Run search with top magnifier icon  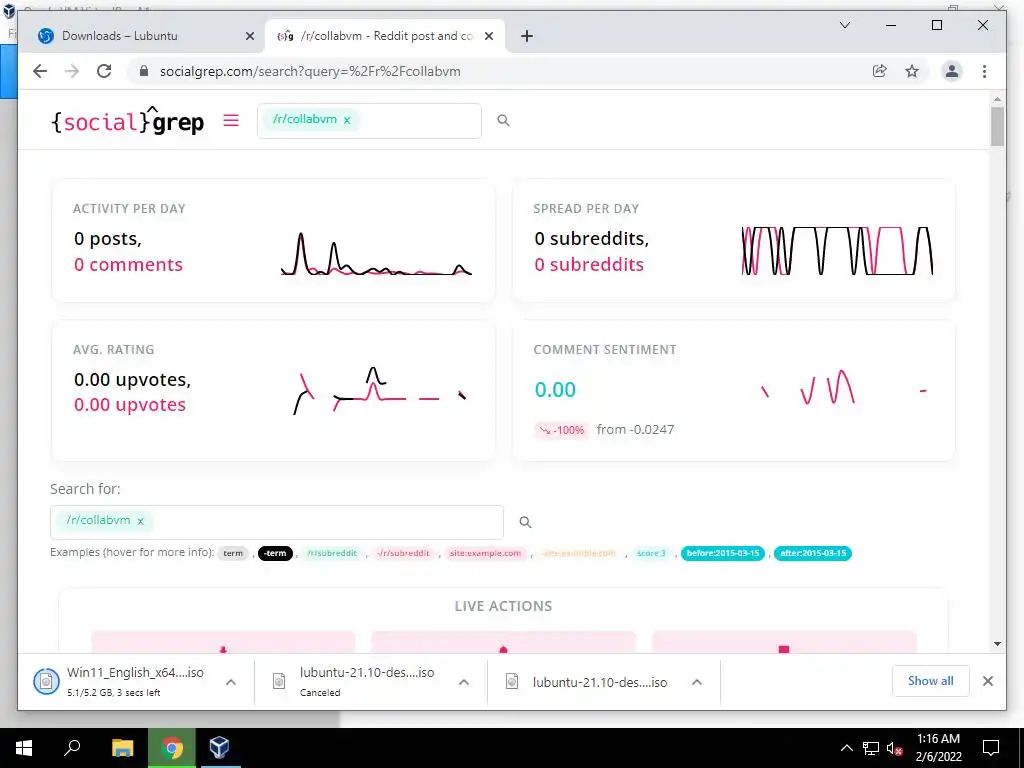[503, 120]
